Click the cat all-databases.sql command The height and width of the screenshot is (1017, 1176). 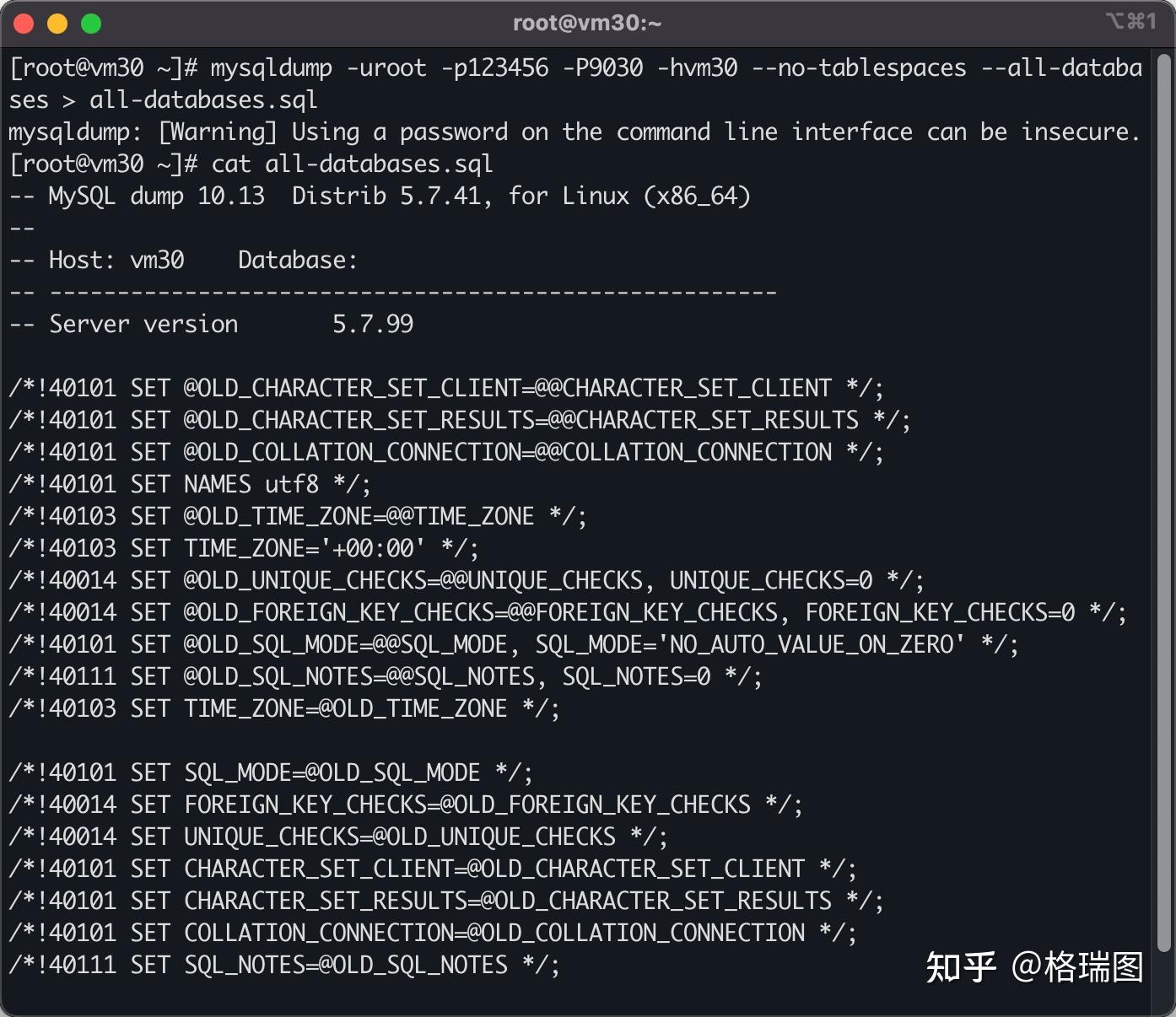coord(352,164)
